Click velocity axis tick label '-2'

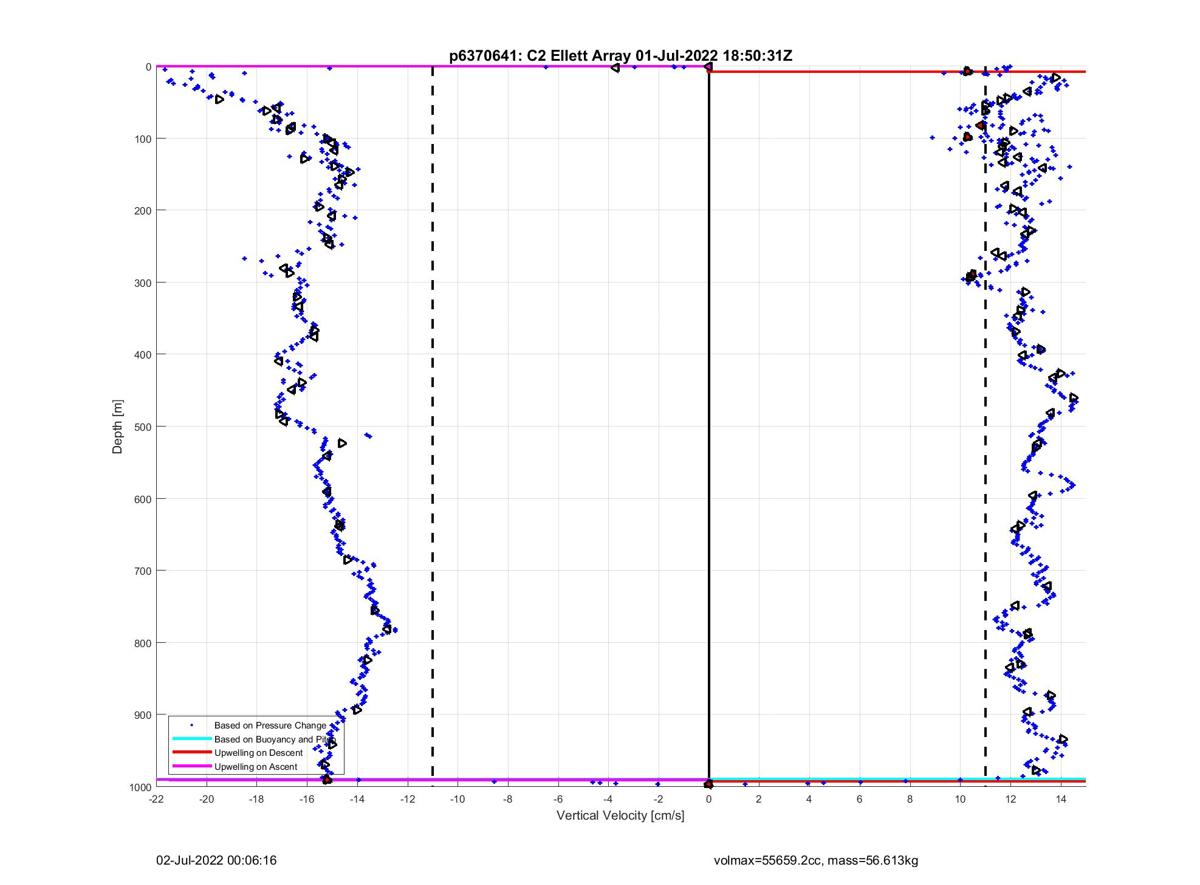click(658, 799)
